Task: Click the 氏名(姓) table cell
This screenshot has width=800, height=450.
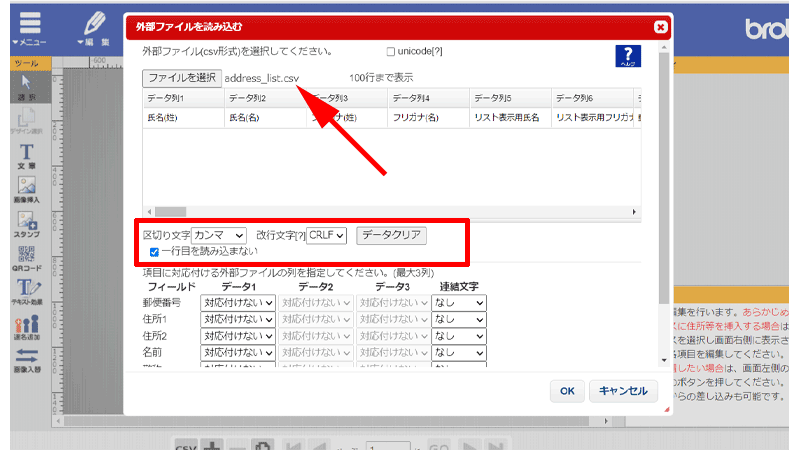Action: coord(183,118)
